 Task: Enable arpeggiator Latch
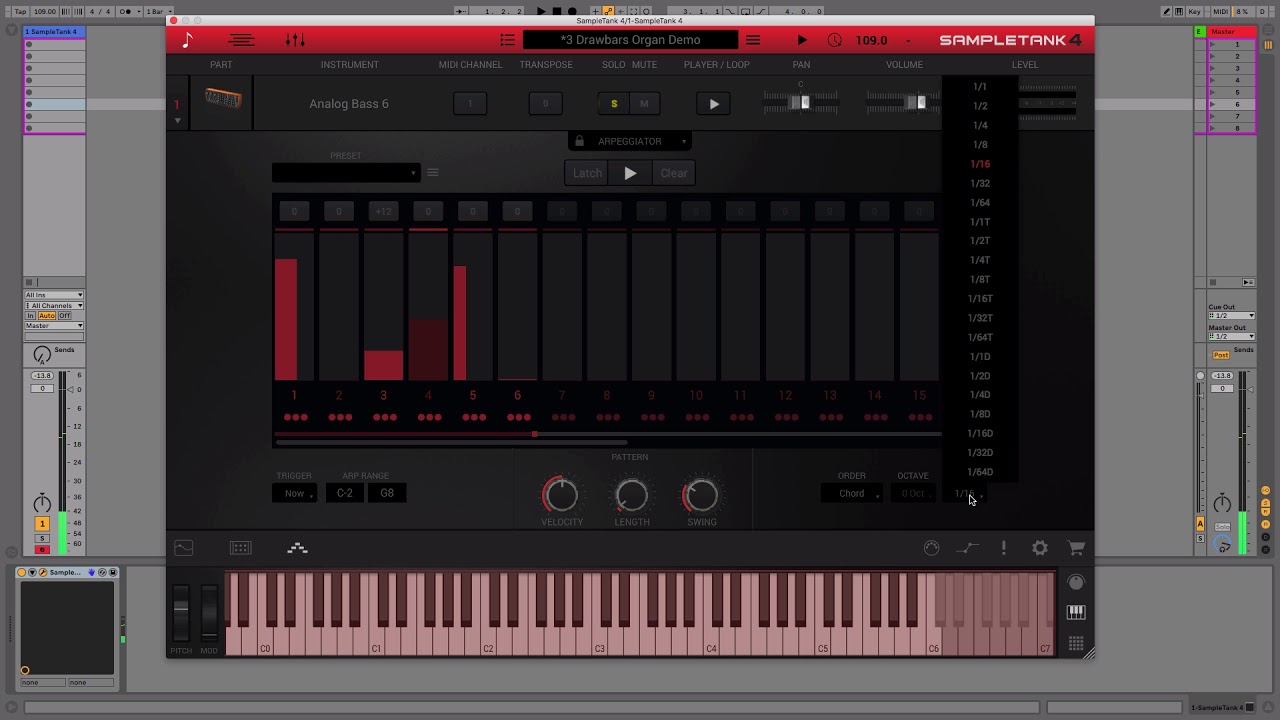coord(587,173)
